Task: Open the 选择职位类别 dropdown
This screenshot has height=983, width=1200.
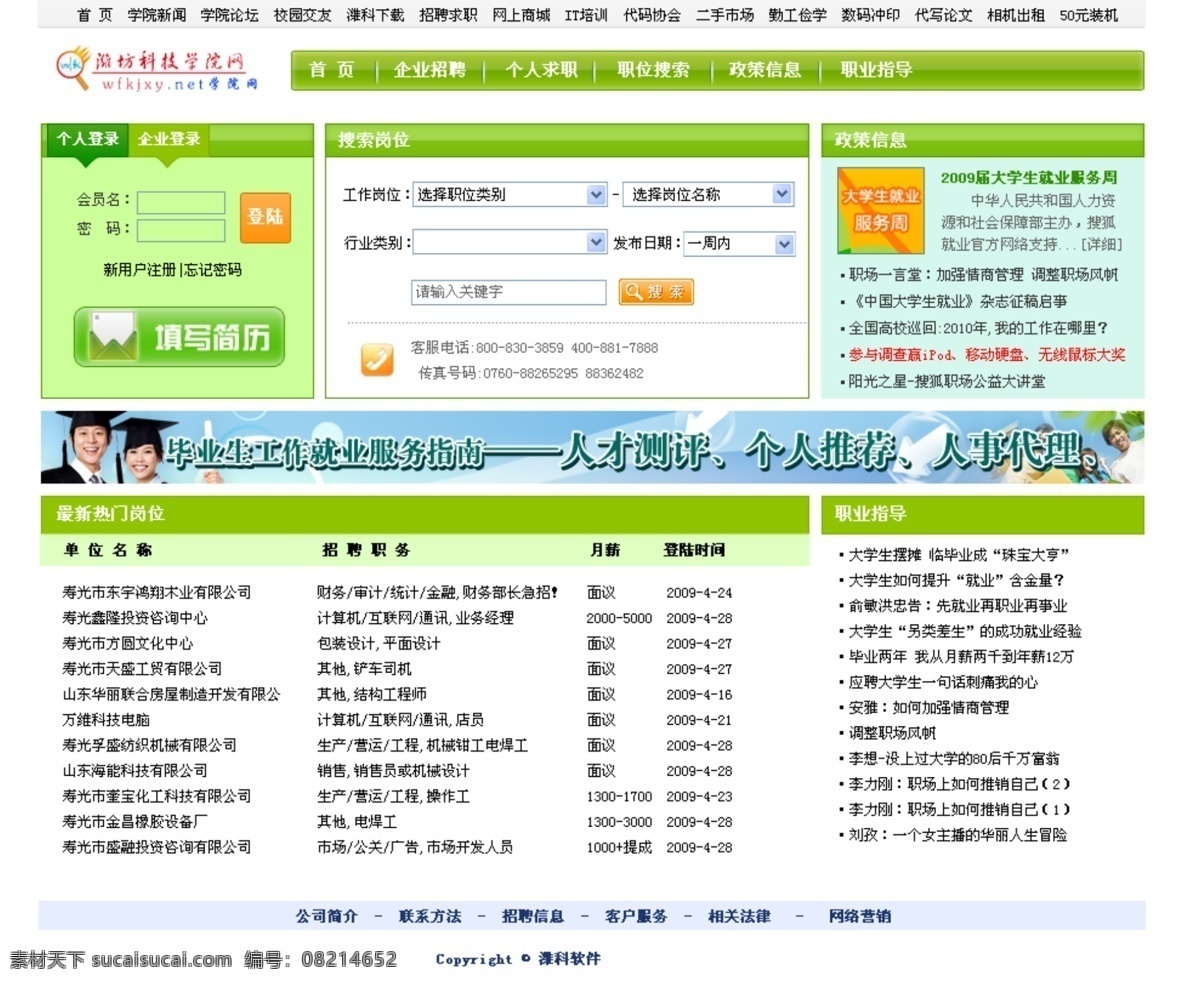Action: coord(510,195)
